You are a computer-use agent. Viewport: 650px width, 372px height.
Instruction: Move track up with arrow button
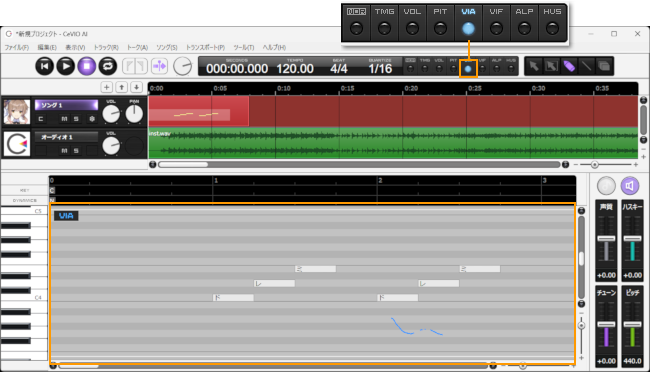point(121,87)
